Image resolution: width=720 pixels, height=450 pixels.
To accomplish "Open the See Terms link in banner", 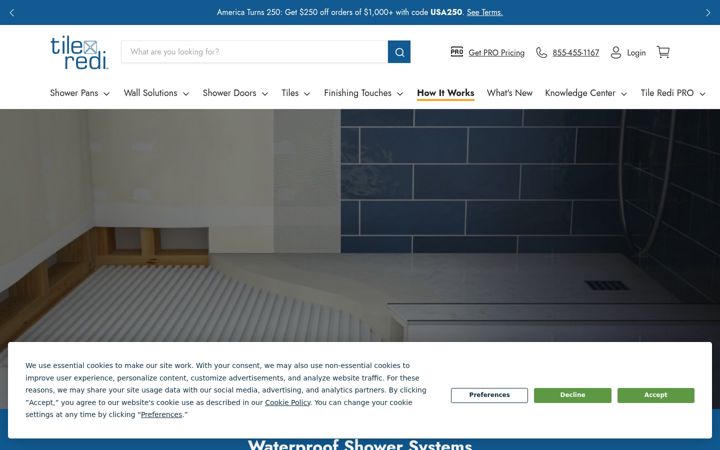I will (484, 12).
